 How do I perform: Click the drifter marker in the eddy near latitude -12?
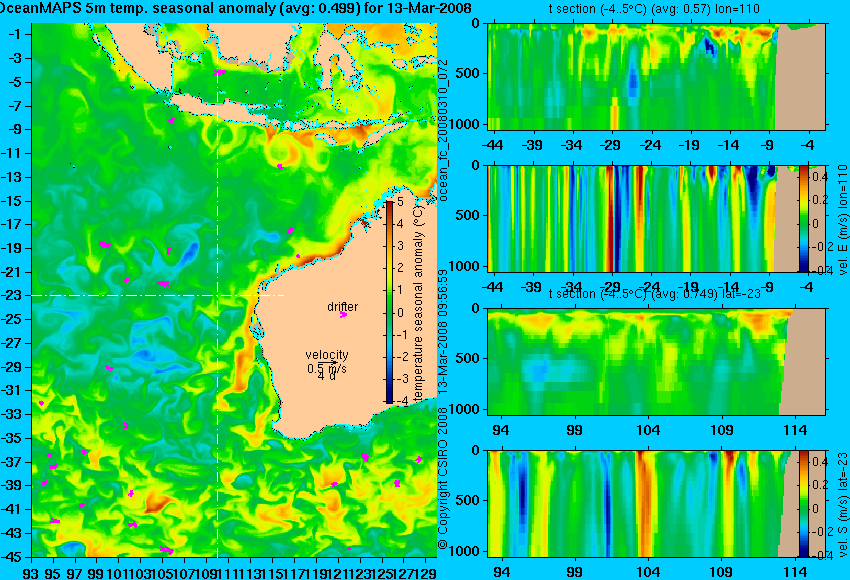(280, 167)
